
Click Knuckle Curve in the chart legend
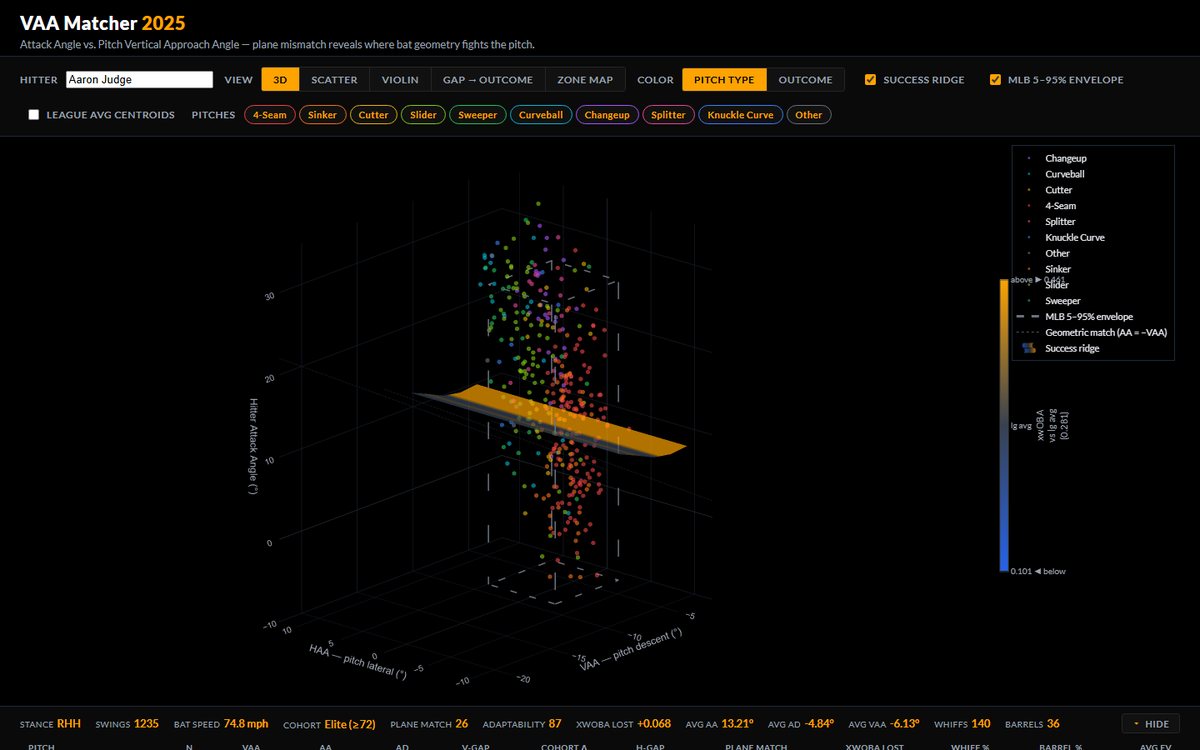(x=1075, y=238)
